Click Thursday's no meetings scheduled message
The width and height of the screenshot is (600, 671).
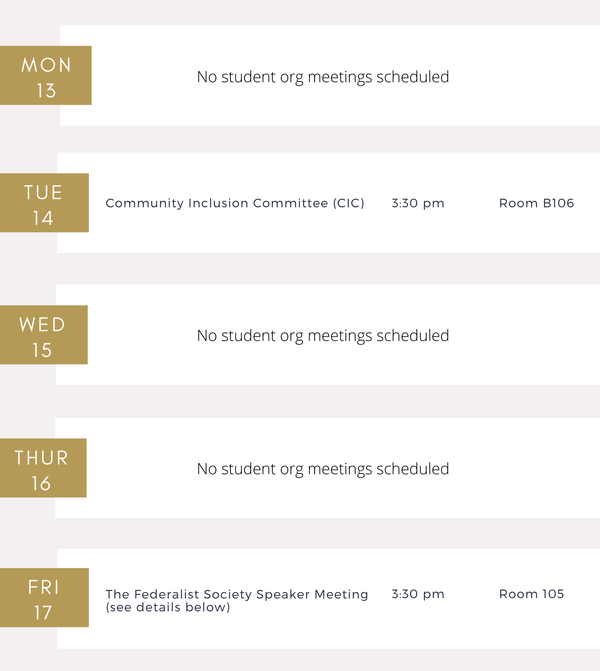tap(323, 469)
